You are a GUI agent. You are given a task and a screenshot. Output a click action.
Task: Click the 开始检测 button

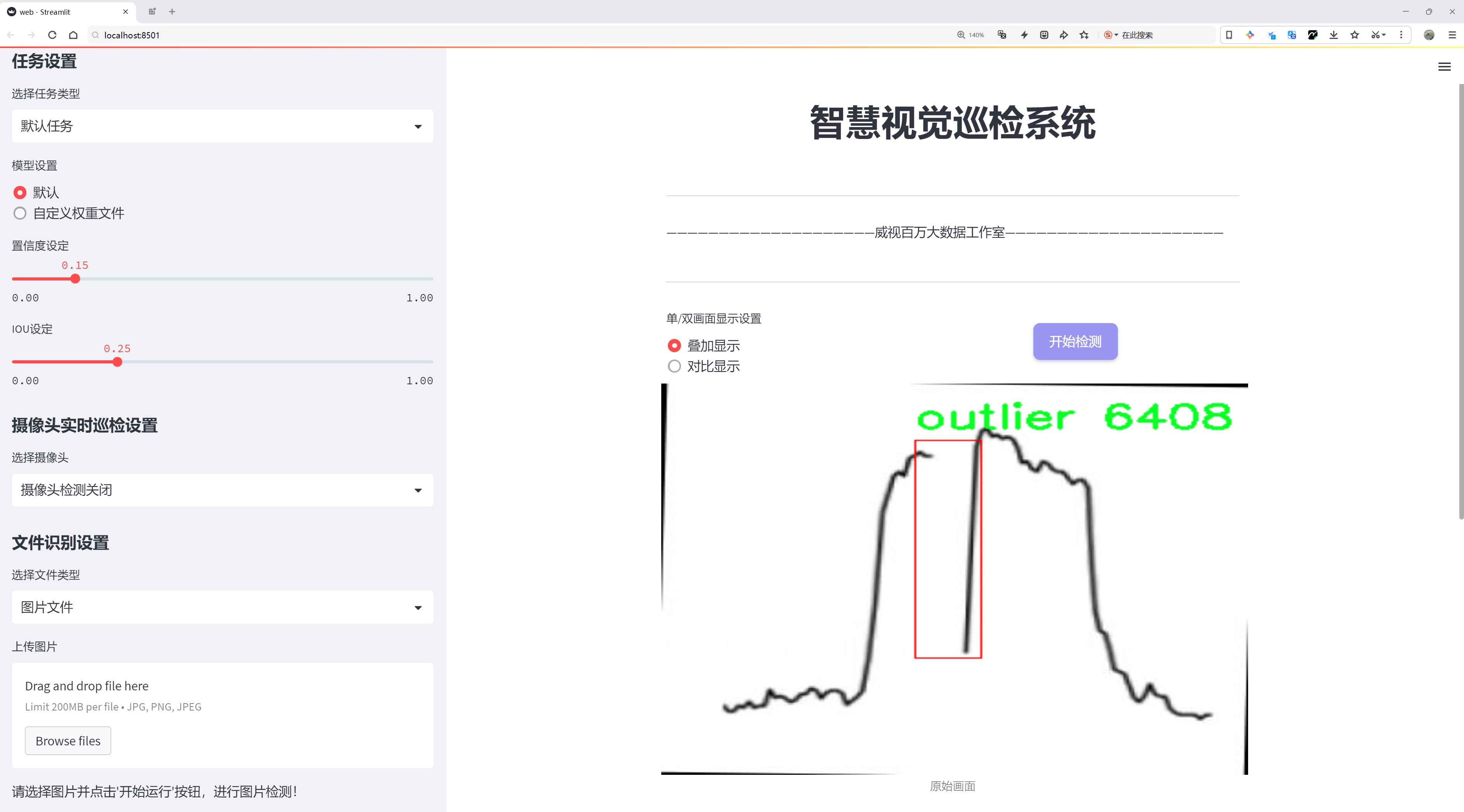[x=1075, y=342]
